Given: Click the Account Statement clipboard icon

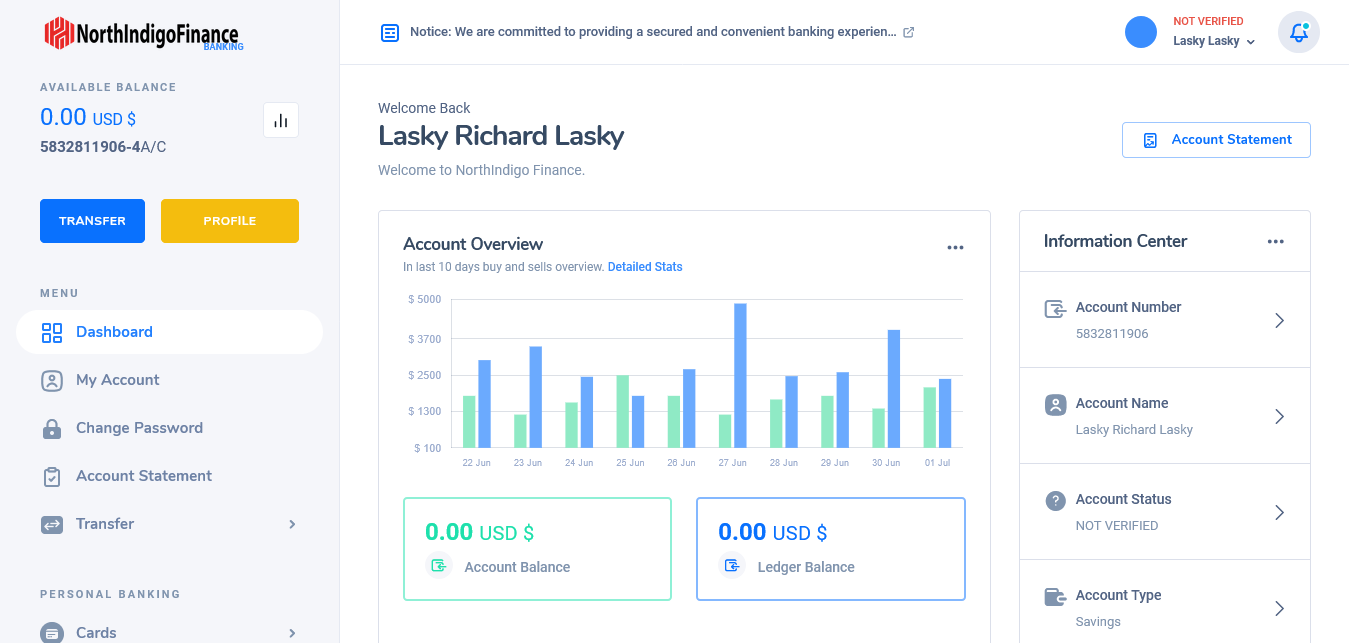Looking at the screenshot, I should [x=52, y=477].
